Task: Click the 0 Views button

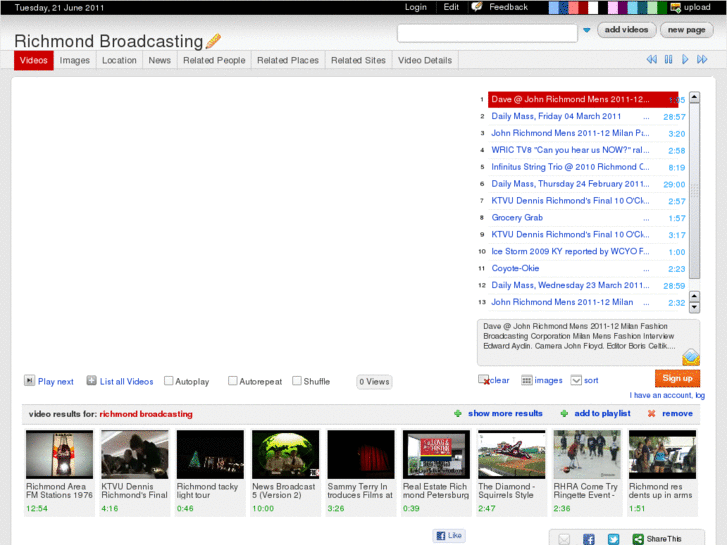Action: click(374, 382)
